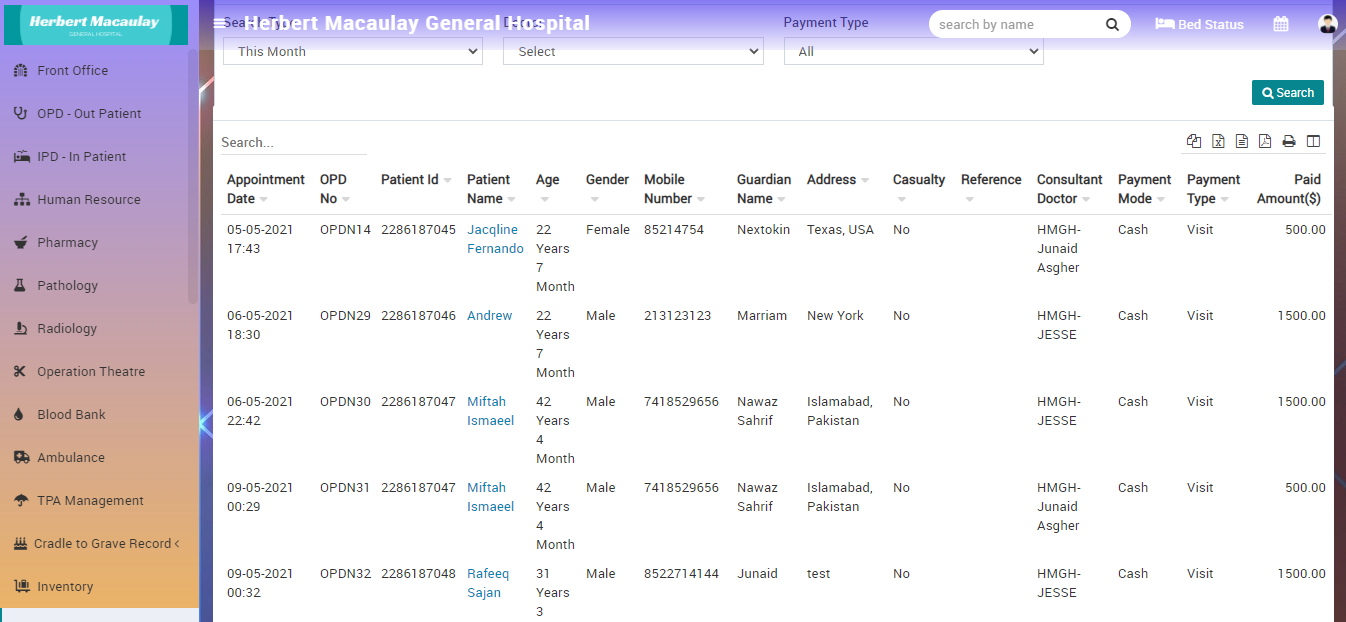
Task: Open the calendar icon in header
Action: coord(1280,24)
